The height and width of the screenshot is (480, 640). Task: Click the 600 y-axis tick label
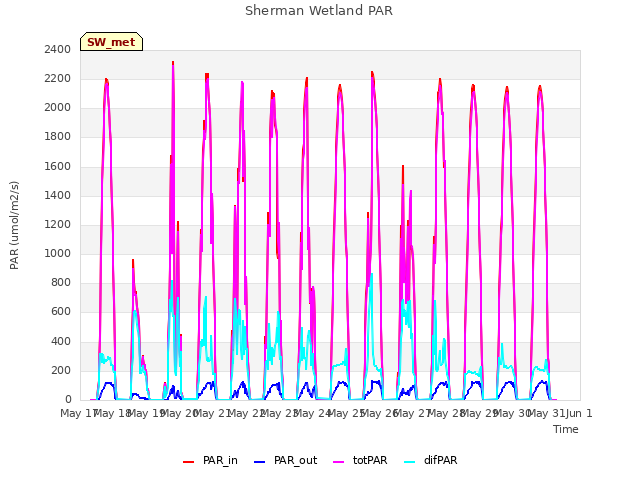point(61,312)
